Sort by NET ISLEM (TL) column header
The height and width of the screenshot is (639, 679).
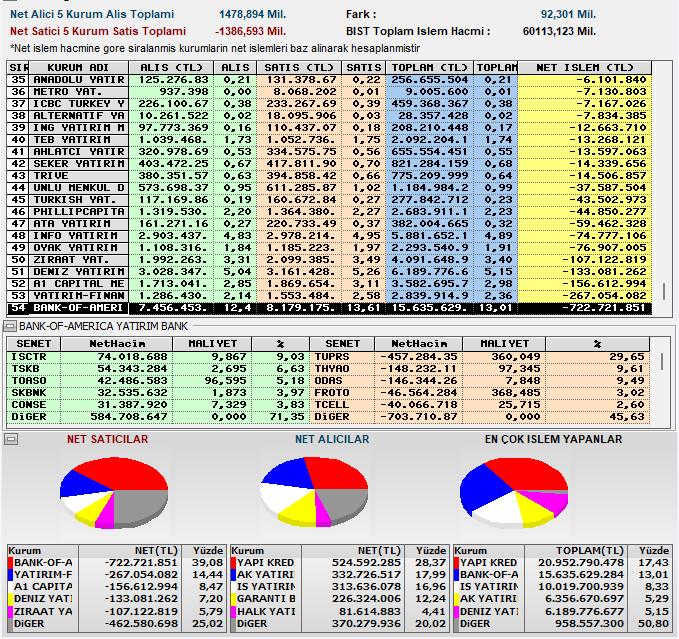[x=585, y=68]
